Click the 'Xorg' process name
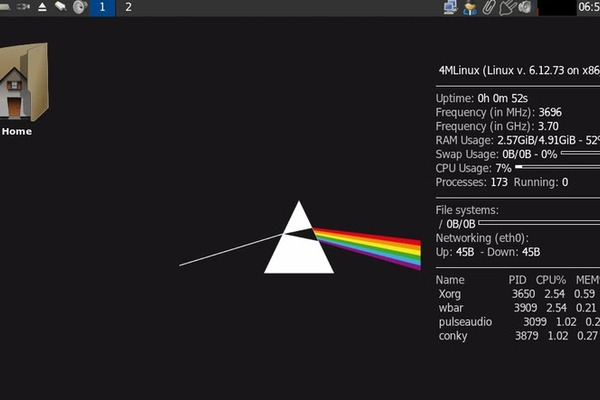Image resolution: width=600 pixels, height=400 pixels. 450,294
